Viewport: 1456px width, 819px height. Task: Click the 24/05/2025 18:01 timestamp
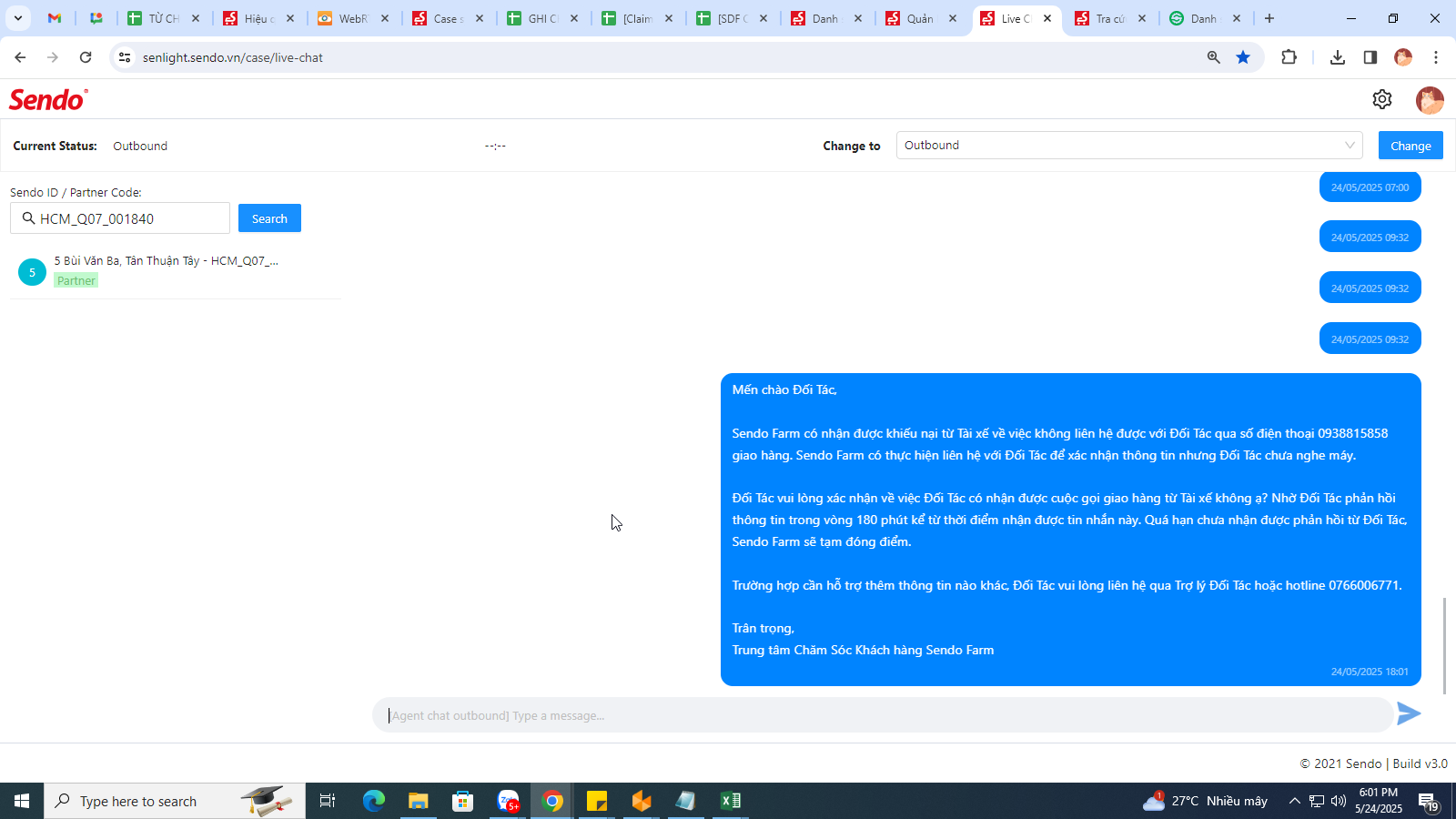coord(1370,672)
